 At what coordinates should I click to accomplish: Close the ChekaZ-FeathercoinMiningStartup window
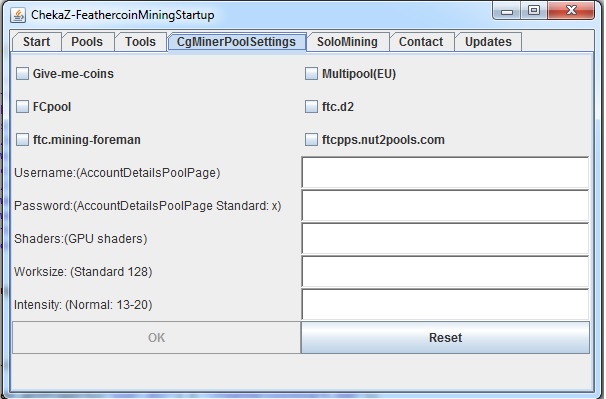571,10
